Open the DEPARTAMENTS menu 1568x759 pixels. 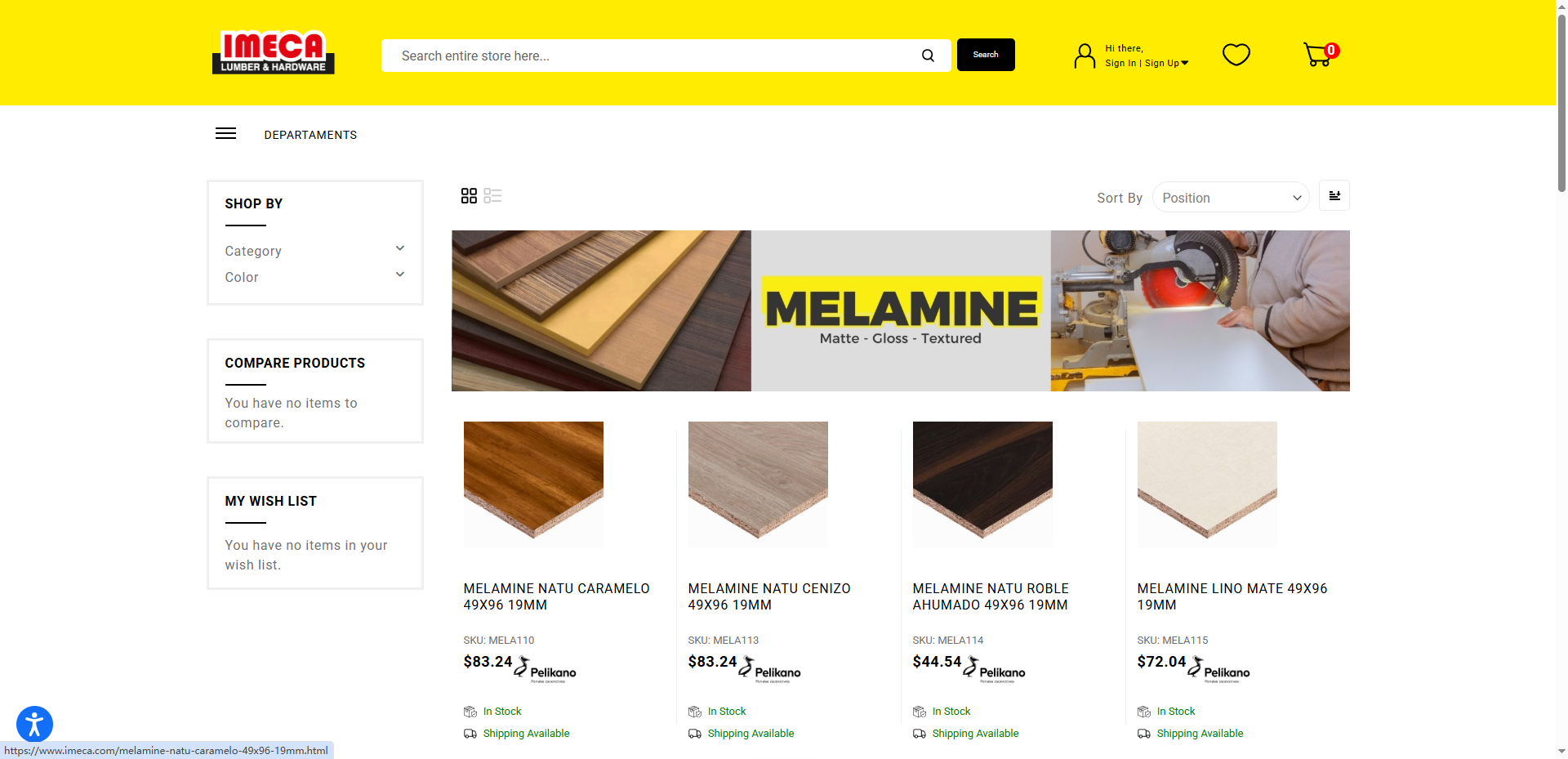310,135
